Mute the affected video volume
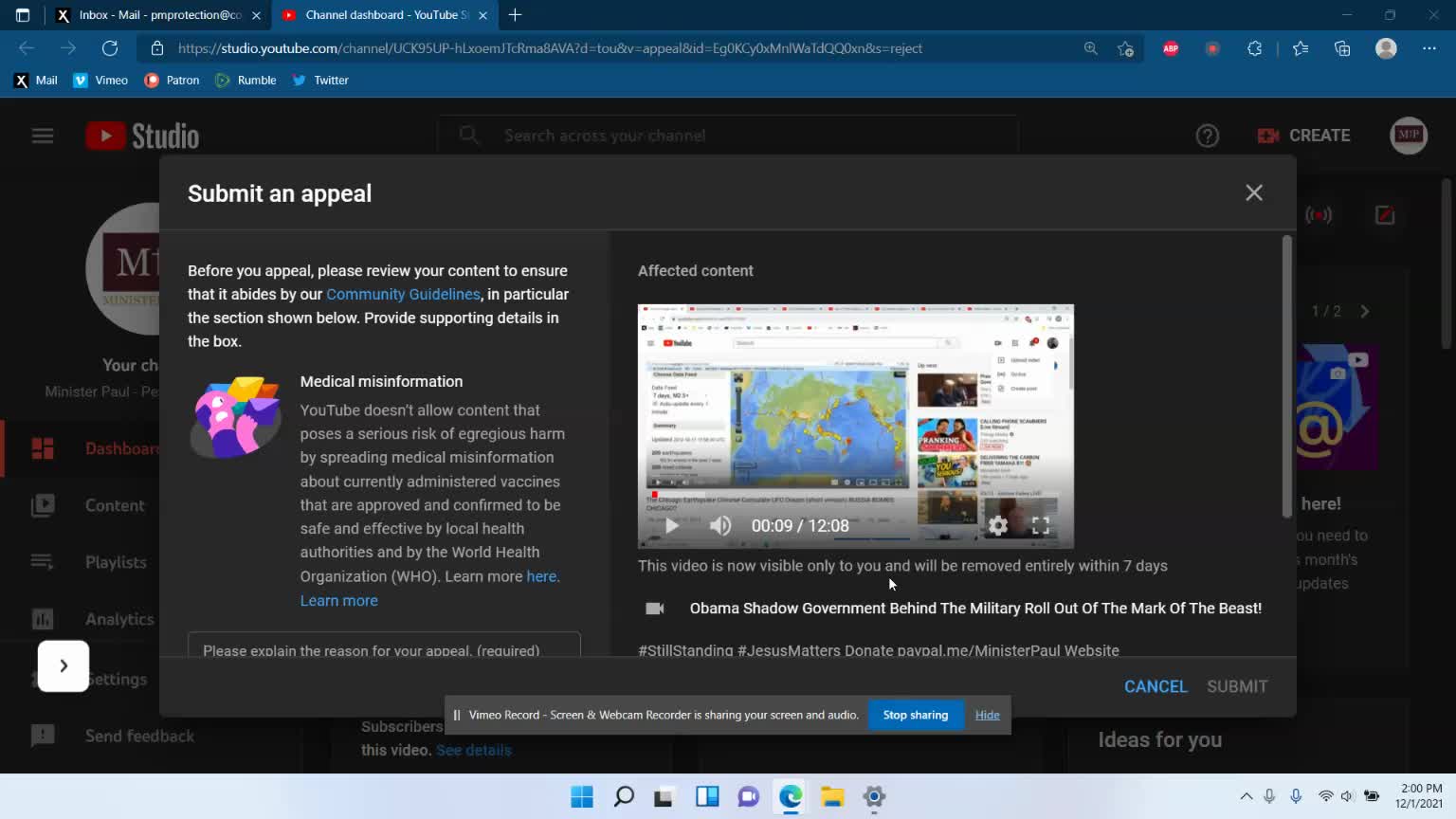Screen dimensions: 1456x819 [x=720, y=525]
